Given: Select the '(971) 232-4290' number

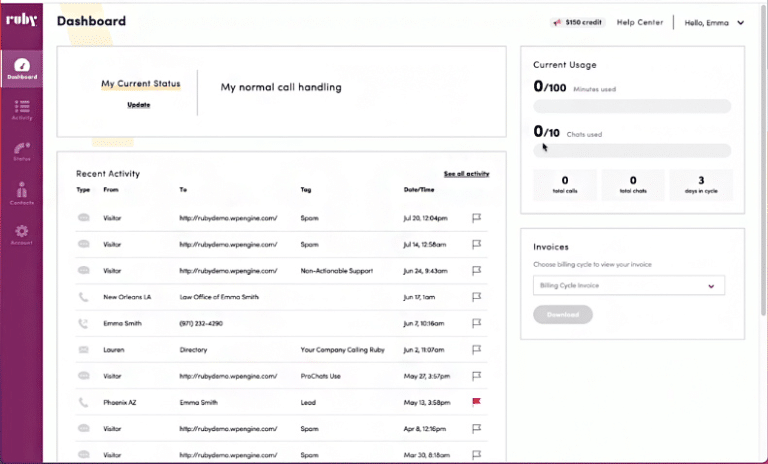Looking at the screenshot, I should click(x=201, y=323).
